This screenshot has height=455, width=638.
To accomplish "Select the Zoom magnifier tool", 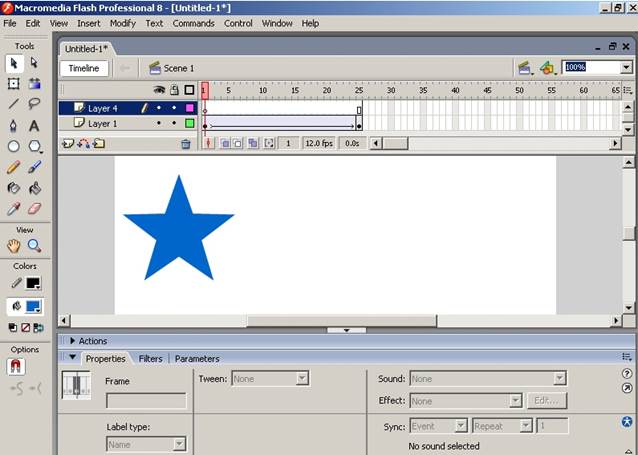I will click(x=35, y=246).
